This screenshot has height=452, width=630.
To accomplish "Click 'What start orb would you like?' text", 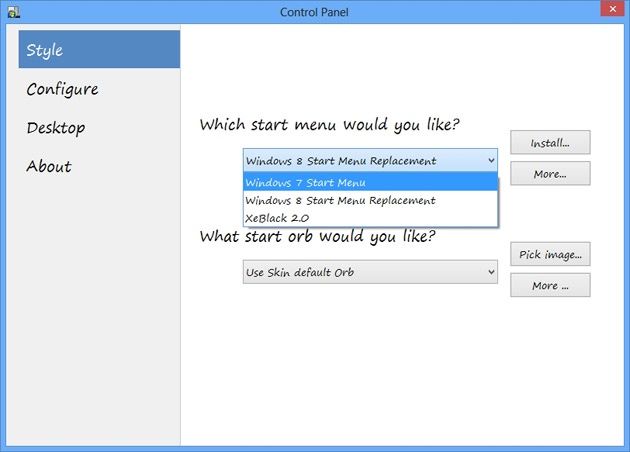I will coord(317,236).
